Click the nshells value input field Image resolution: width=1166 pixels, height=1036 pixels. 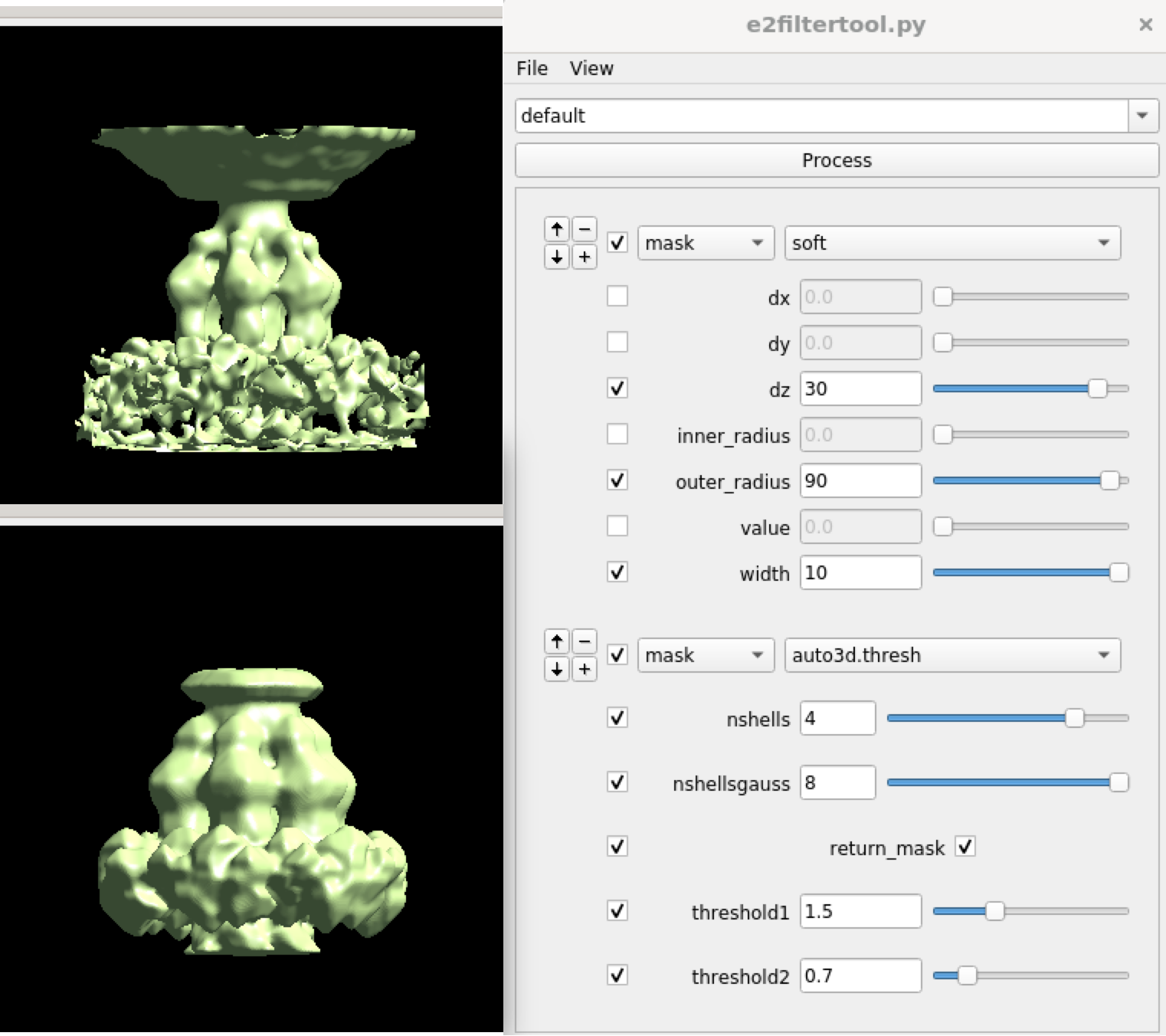837,719
